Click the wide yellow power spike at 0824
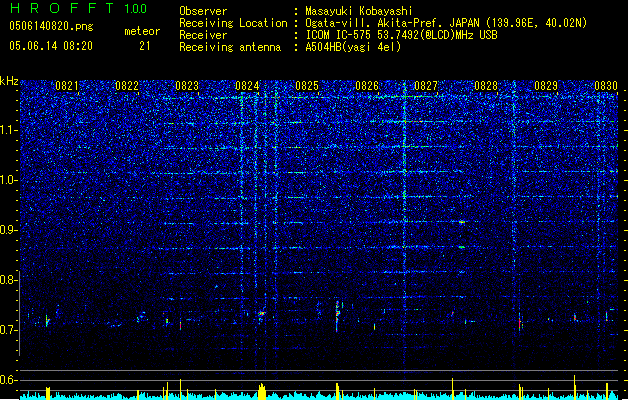The width and height of the screenshot is (629, 400). point(262,391)
